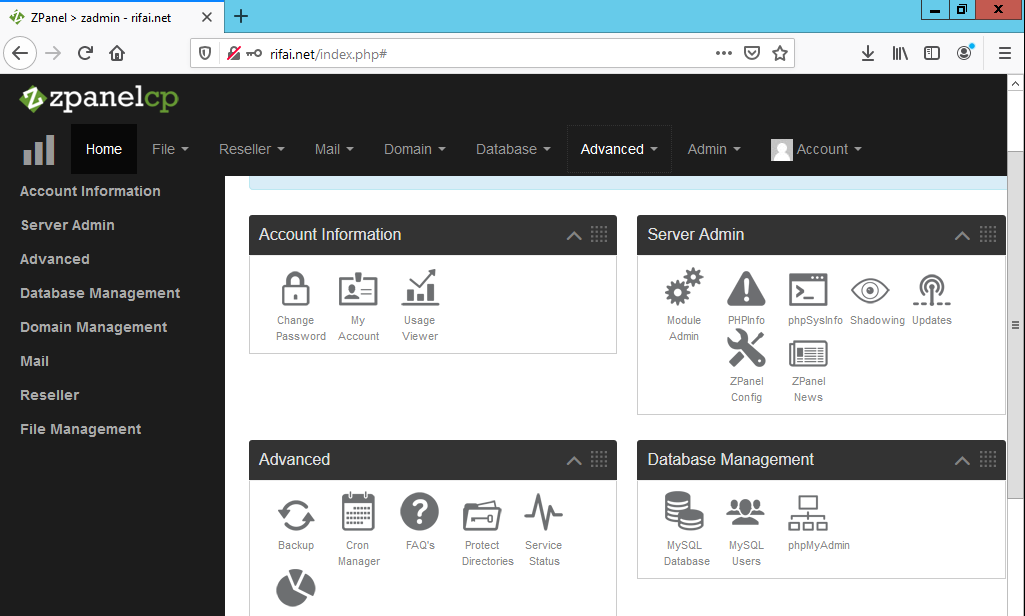Open Protect Directories folder icon

[x=482, y=515]
